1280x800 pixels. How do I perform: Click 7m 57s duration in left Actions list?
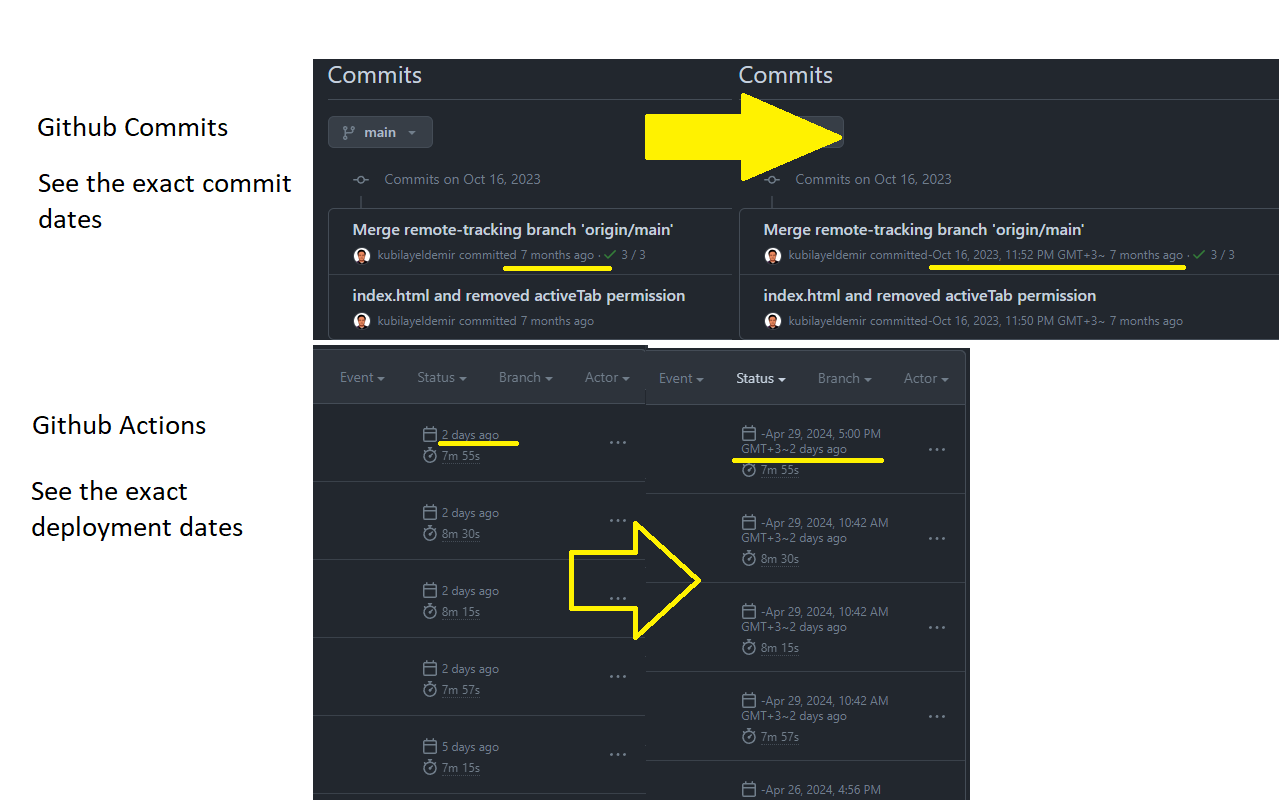tap(461, 690)
